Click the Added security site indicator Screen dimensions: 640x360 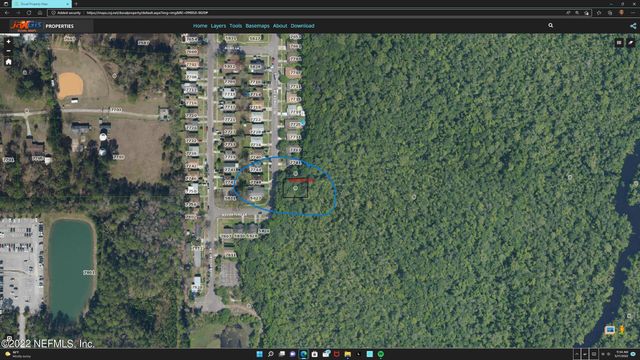[66, 13]
